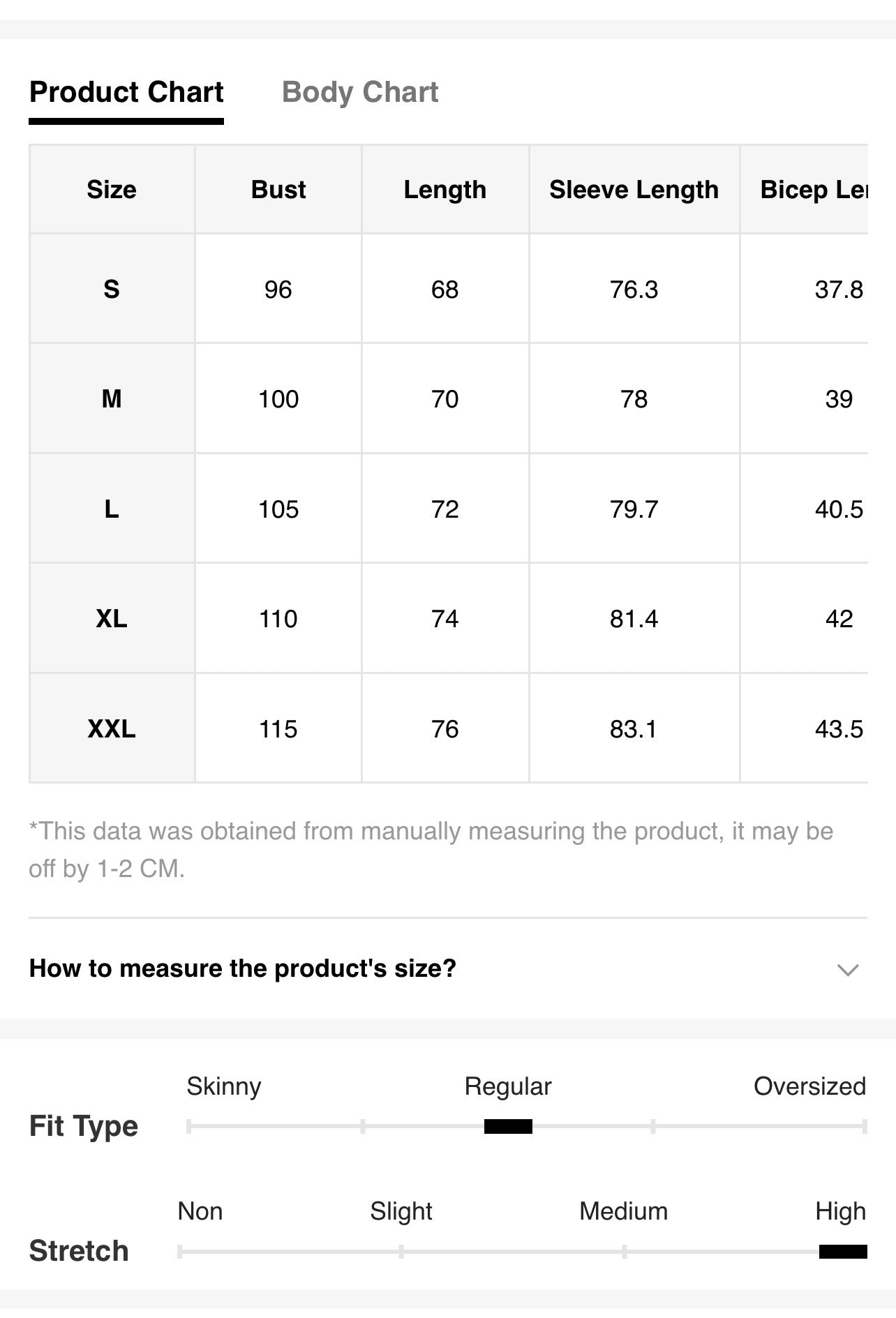Screen dimensions: 896x1318
Task: Select the Product Chart tab
Action: tap(126, 92)
